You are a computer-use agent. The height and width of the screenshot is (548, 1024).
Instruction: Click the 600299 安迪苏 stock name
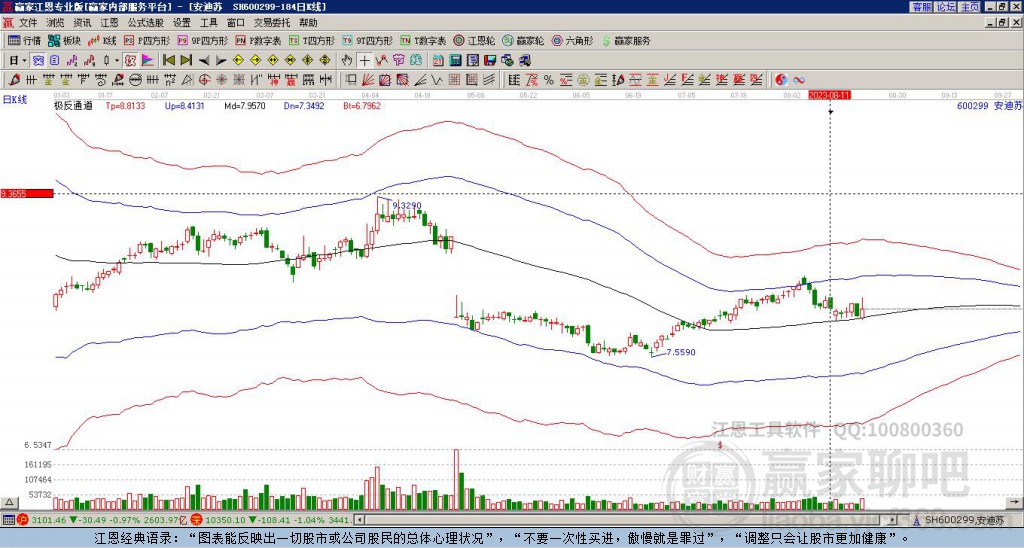click(989, 105)
